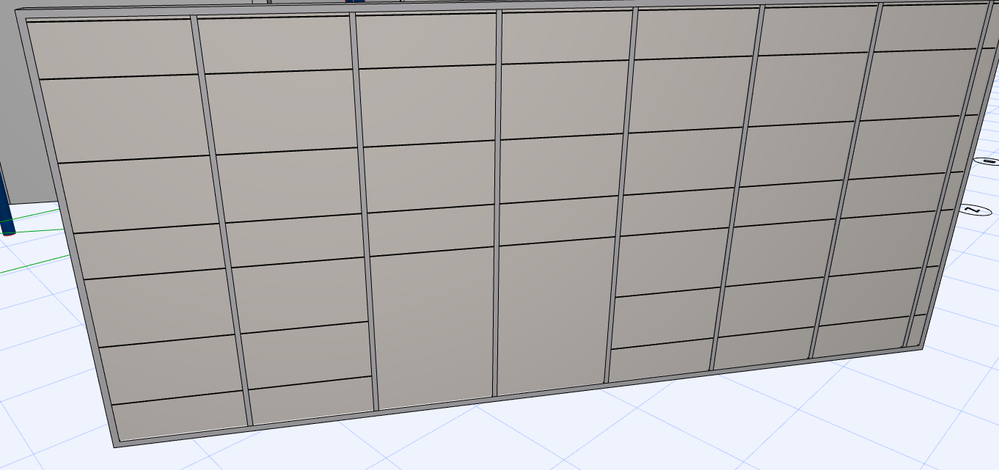Select tall undivided panel in fourth wall bay
The image size is (999, 470).
[x=554, y=316]
